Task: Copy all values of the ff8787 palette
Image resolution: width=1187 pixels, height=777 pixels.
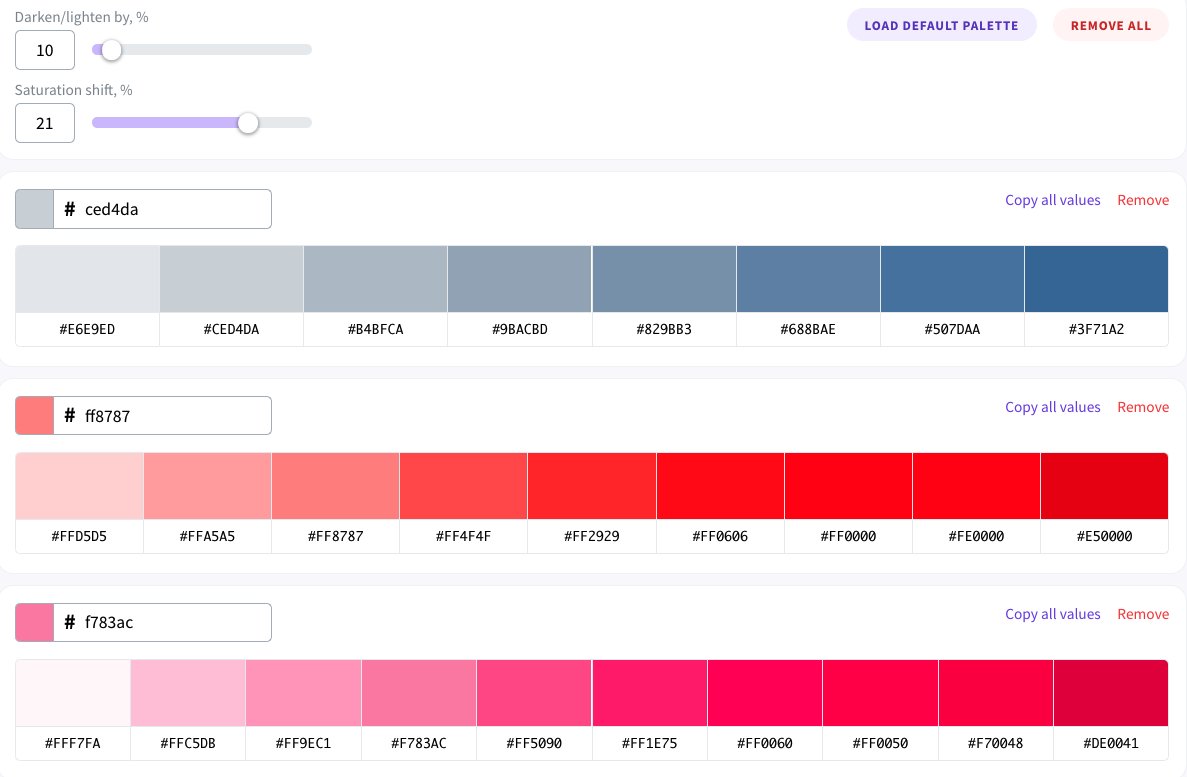Action: pyautogui.click(x=1052, y=407)
